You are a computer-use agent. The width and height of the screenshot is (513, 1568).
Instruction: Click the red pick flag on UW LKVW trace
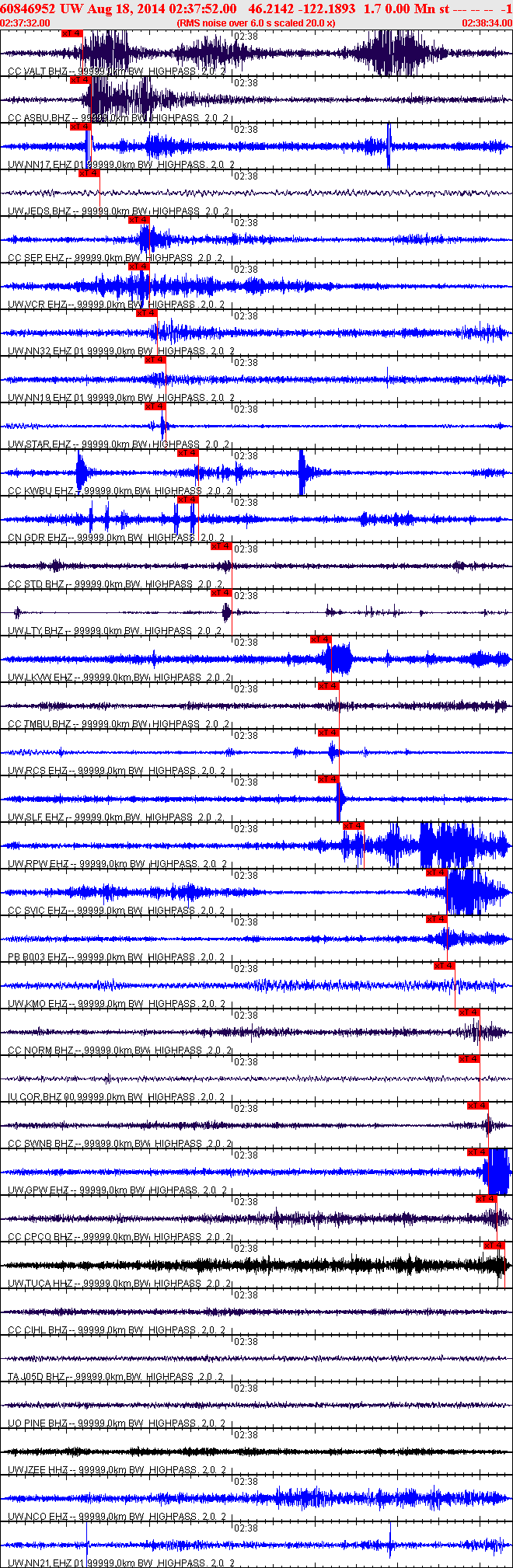click(x=321, y=639)
